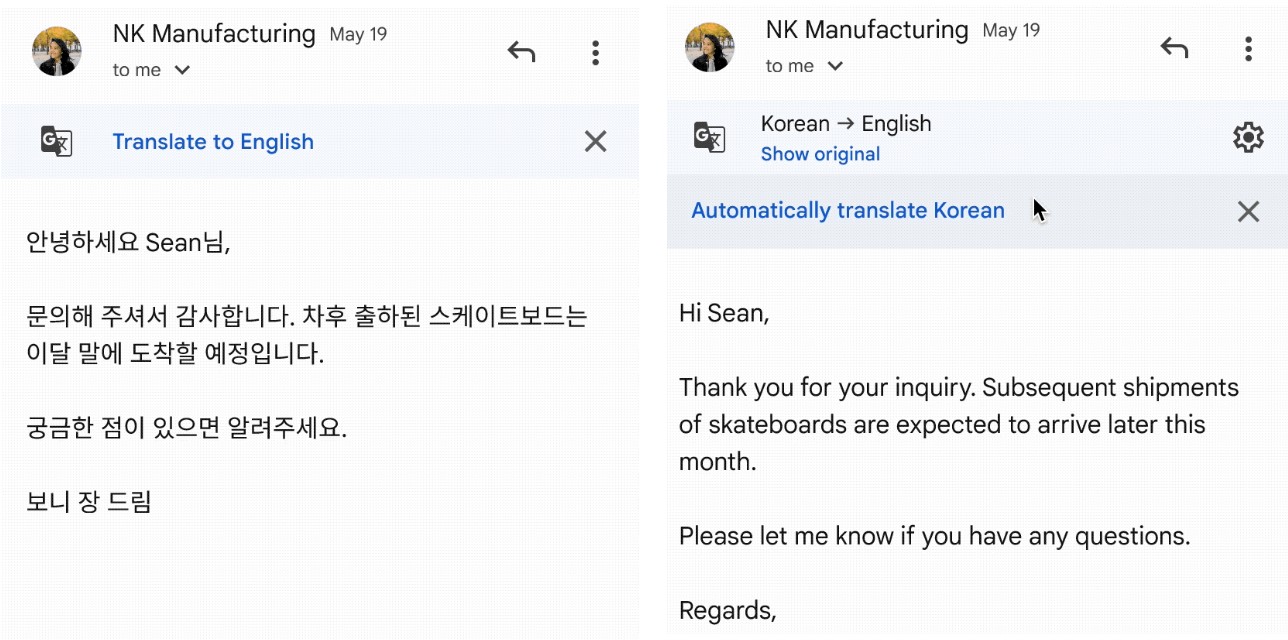Click the sender avatar in the Korean email

pos(57,51)
